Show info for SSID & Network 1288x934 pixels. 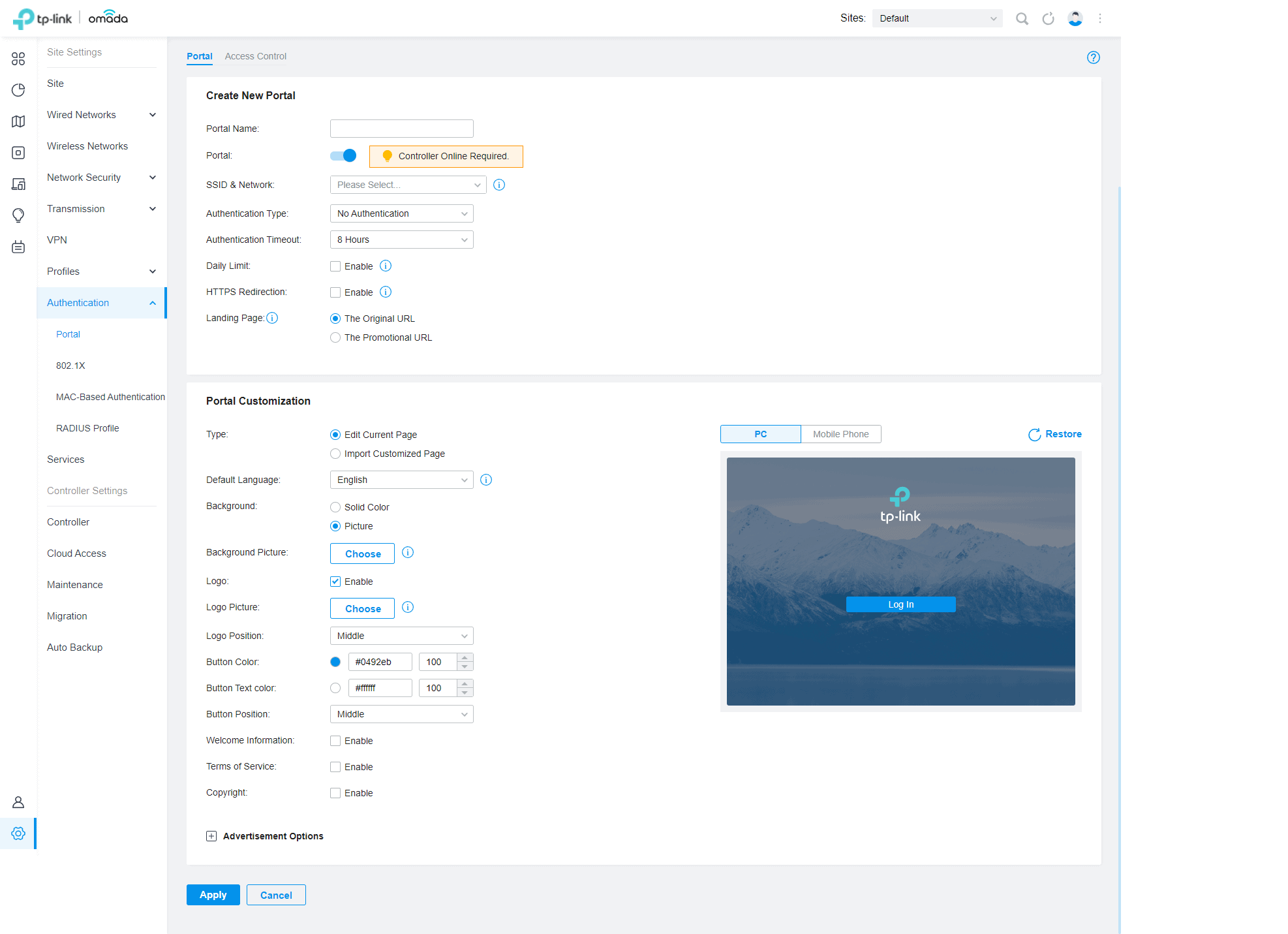pos(499,185)
